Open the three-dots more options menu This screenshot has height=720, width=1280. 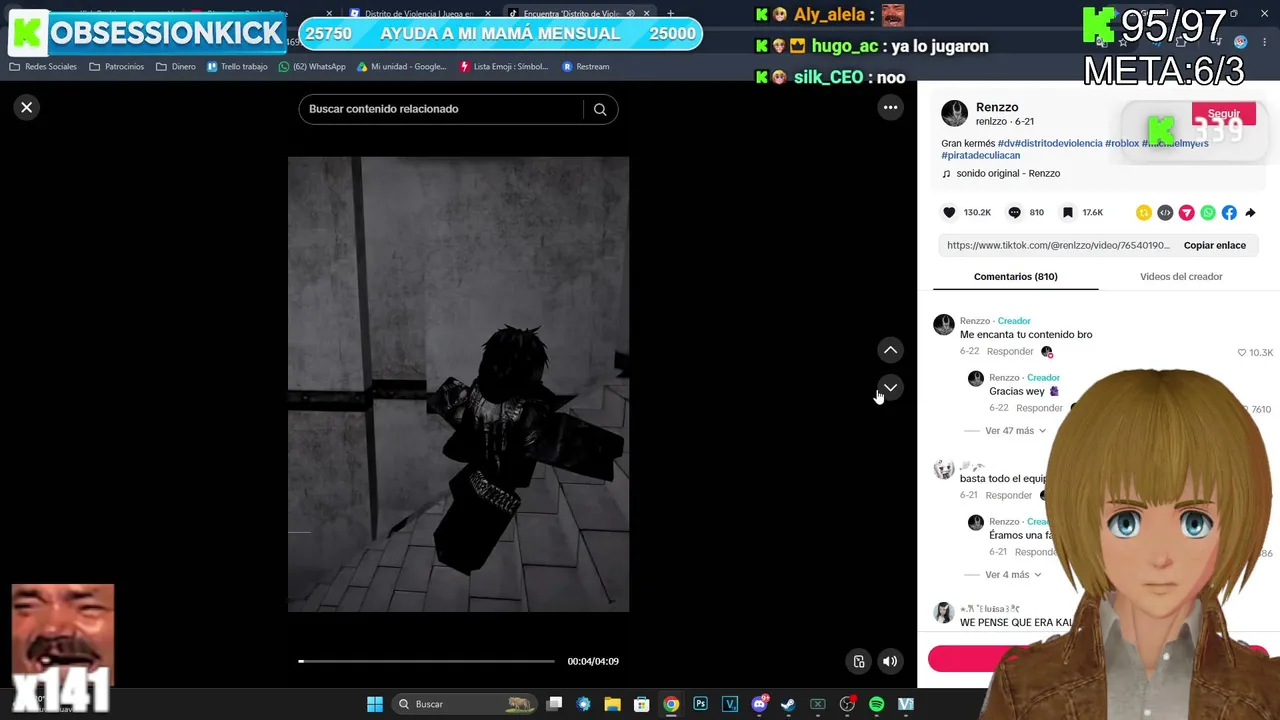(890, 107)
